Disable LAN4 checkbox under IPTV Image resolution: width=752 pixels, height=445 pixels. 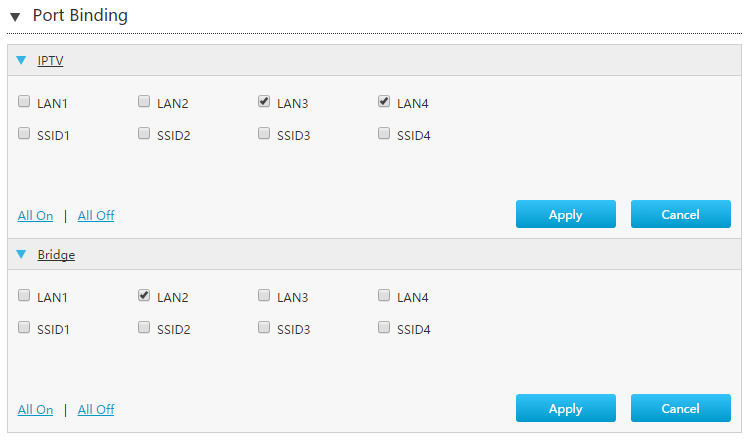(x=384, y=102)
